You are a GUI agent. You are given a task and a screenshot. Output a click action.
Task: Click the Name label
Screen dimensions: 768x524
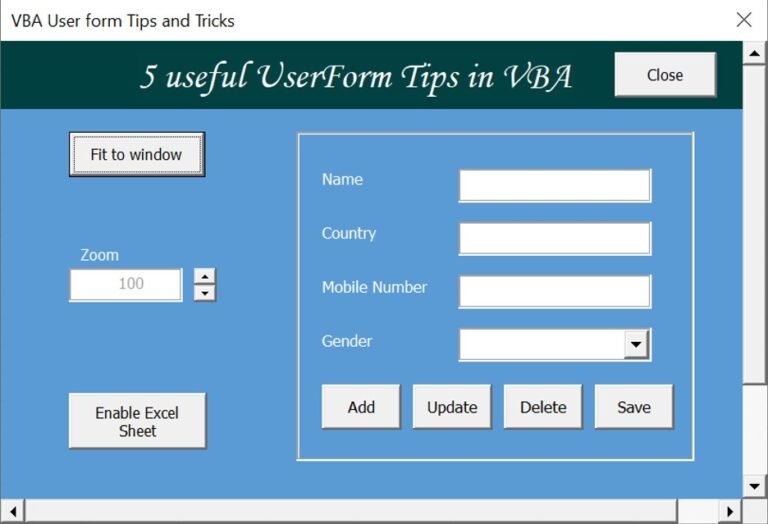pyautogui.click(x=342, y=179)
